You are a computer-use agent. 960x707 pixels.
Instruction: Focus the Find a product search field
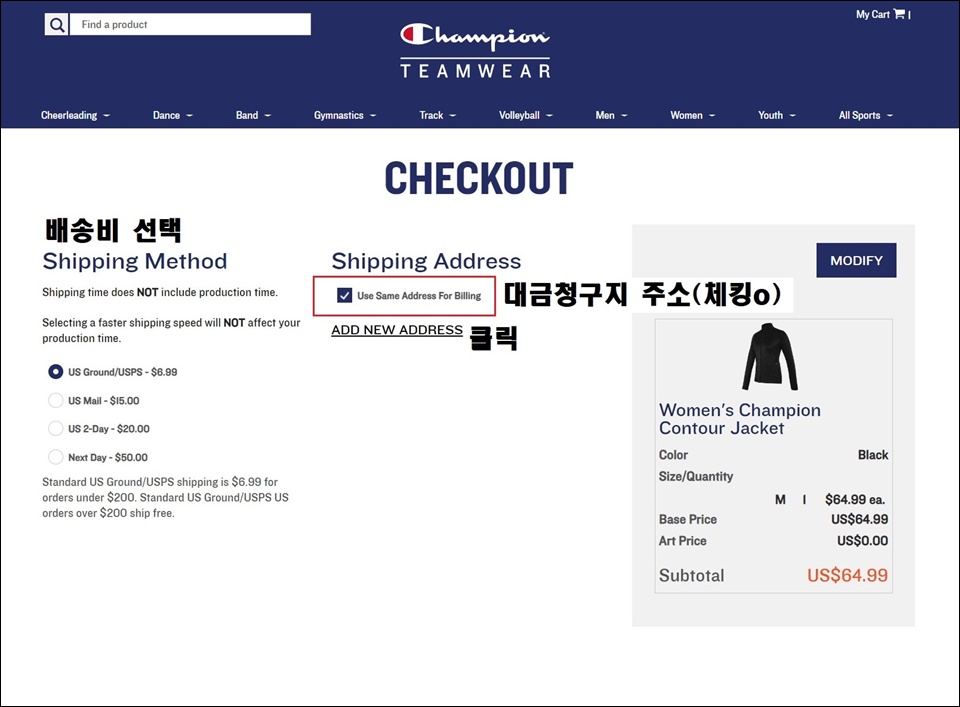coord(190,24)
